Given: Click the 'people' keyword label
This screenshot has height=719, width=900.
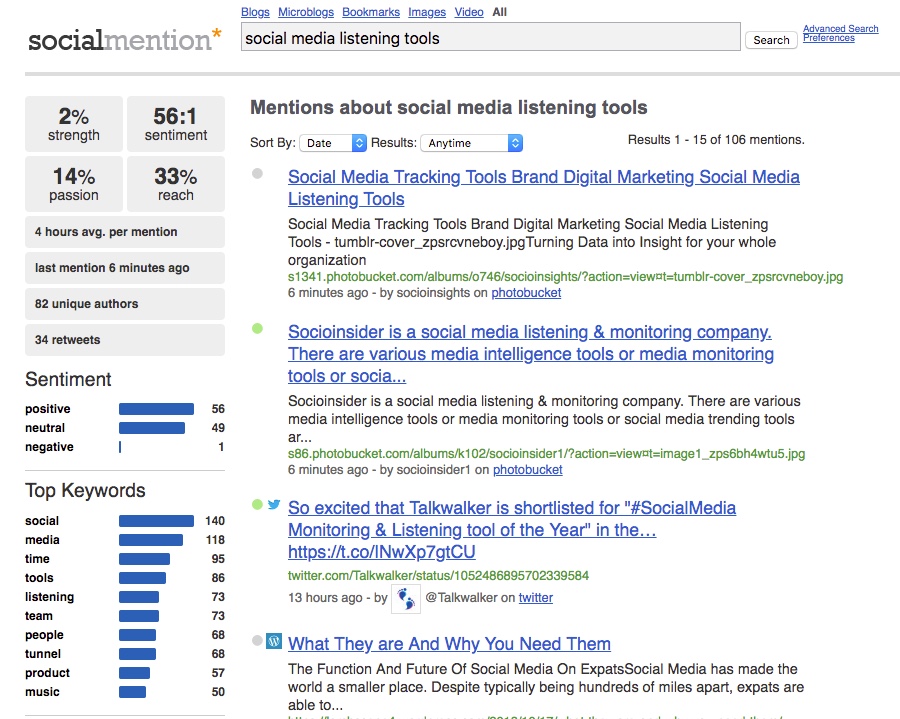Looking at the screenshot, I should tap(44, 635).
